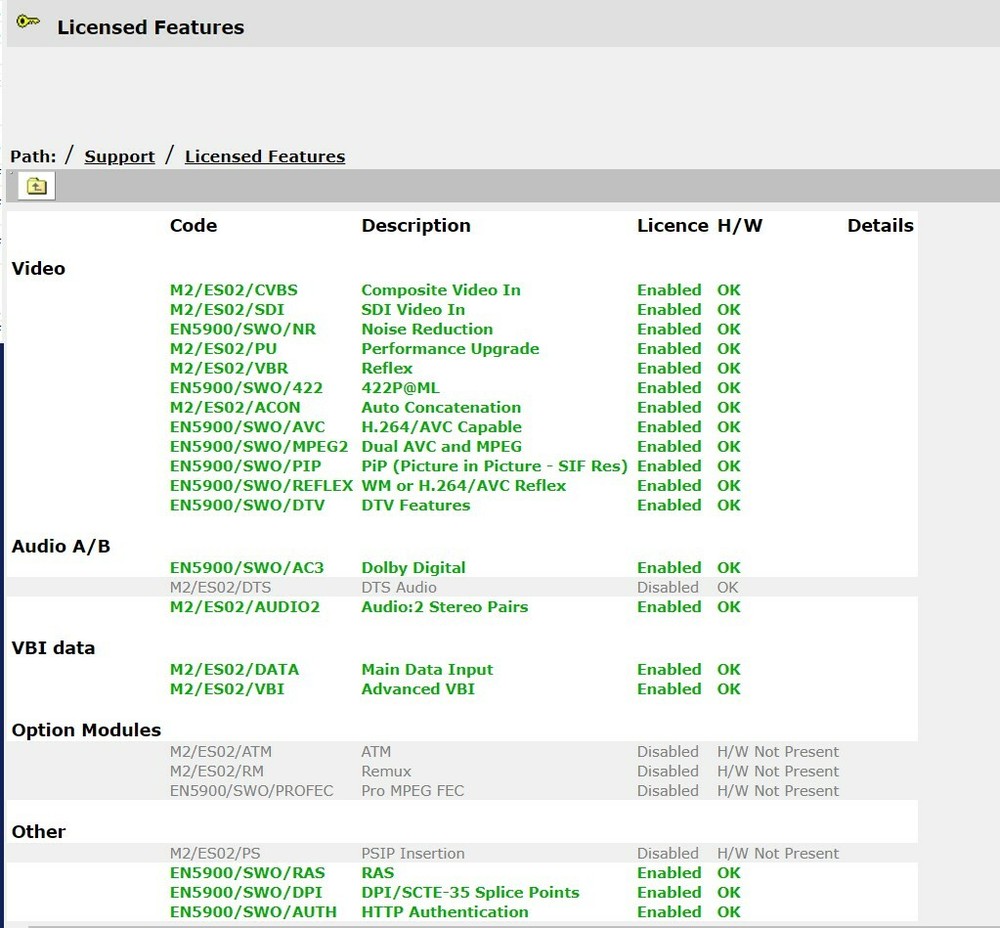Select the Main Data Input description
The width and height of the screenshot is (1000, 928).
427,670
